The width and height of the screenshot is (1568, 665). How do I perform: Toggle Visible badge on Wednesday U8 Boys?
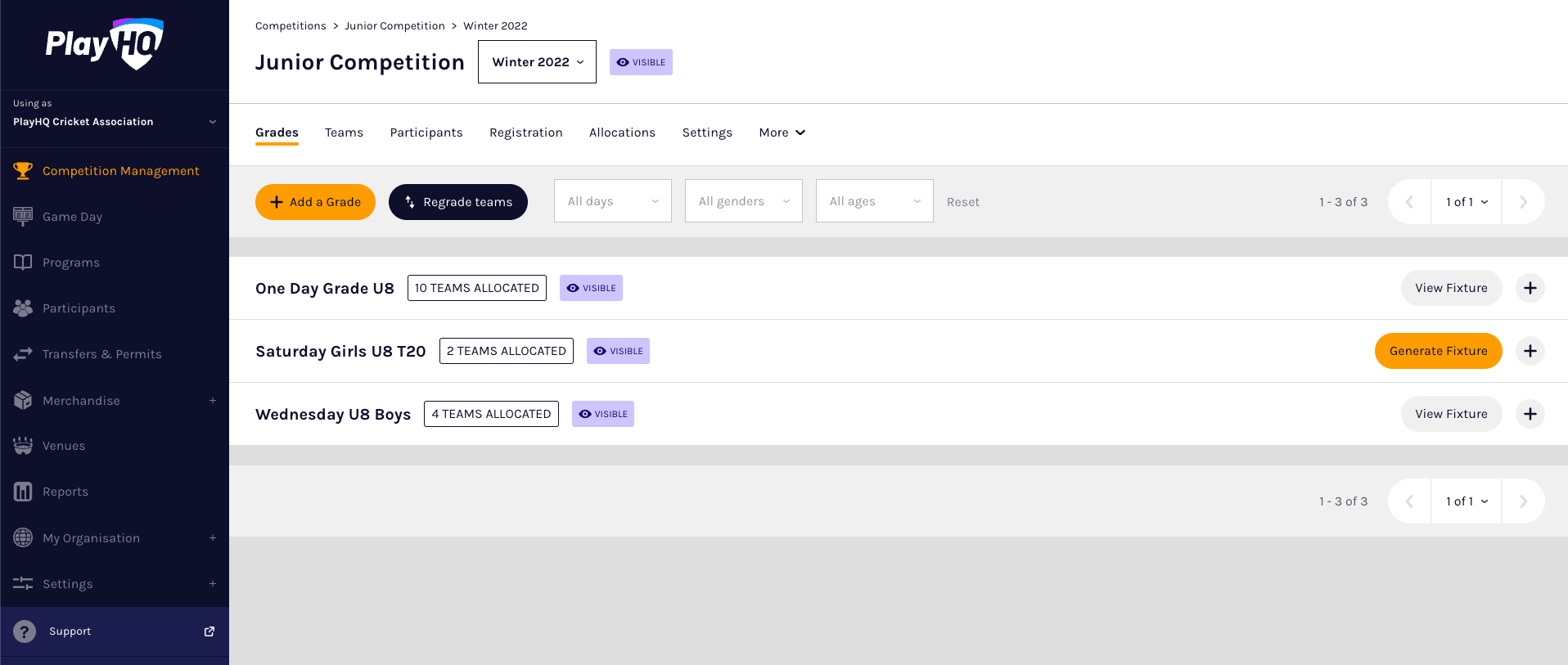[x=602, y=414]
